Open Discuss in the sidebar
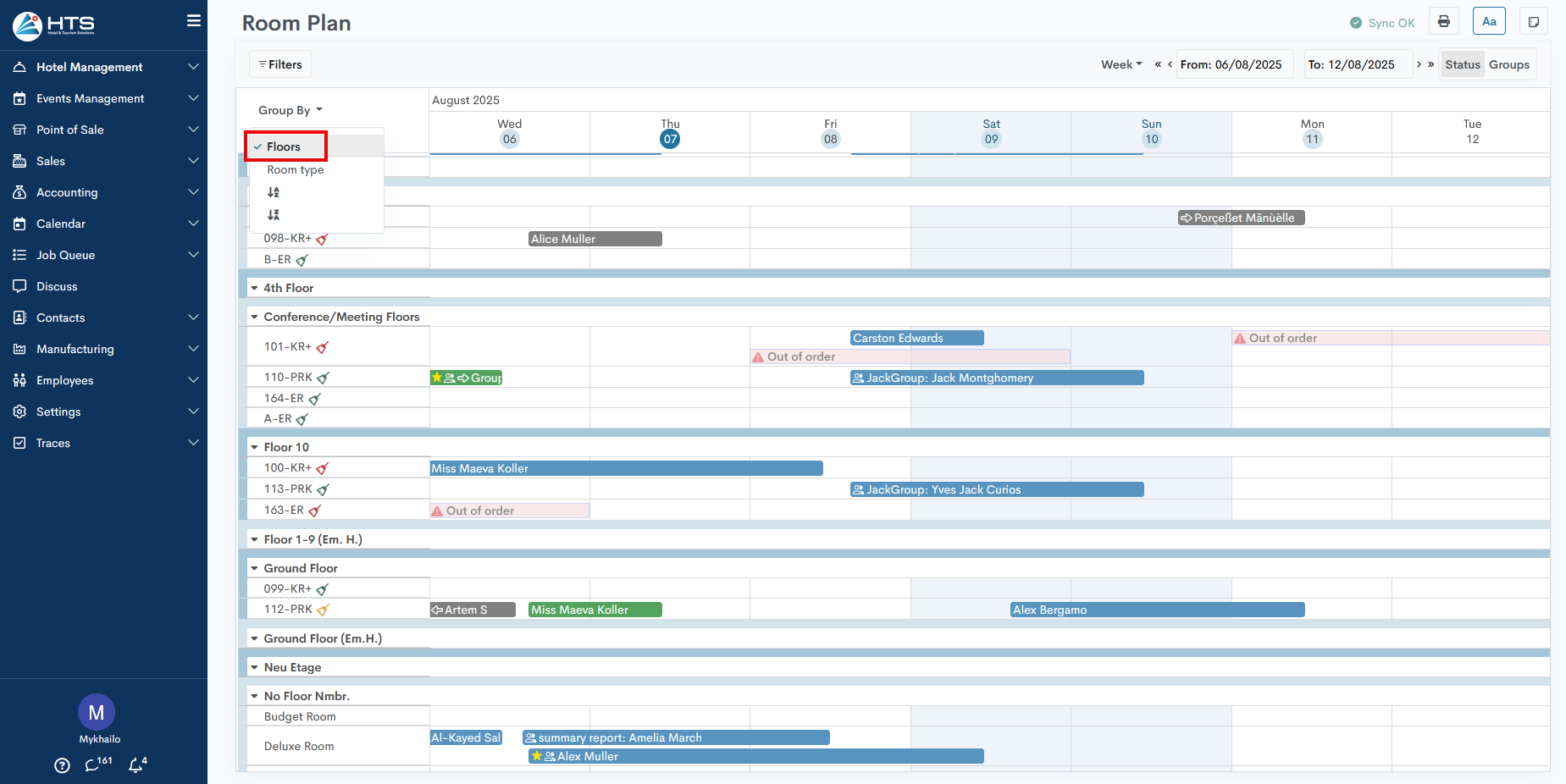Viewport: 1566px width, 784px height. click(57, 286)
